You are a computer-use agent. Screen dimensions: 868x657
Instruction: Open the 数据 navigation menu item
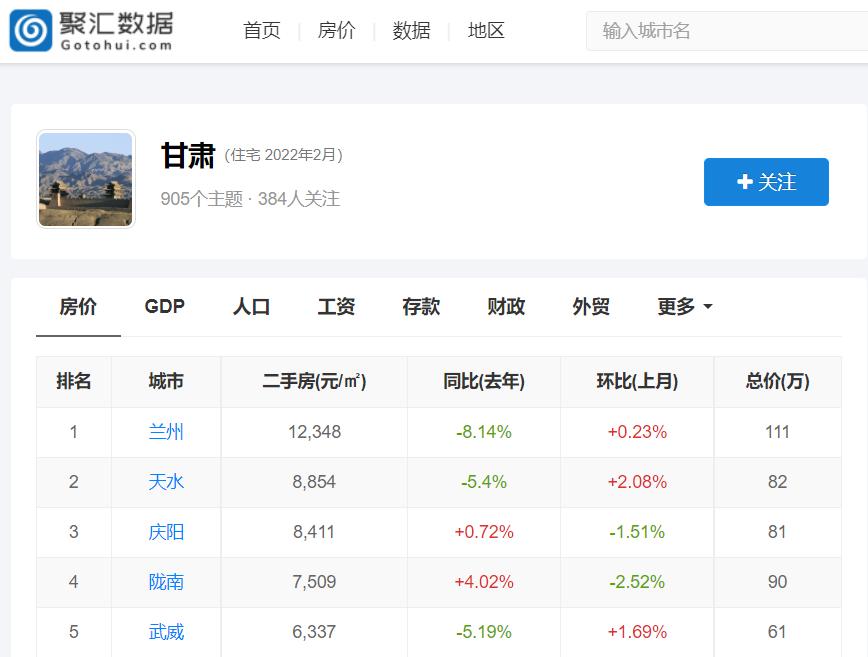(x=410, y=31)
